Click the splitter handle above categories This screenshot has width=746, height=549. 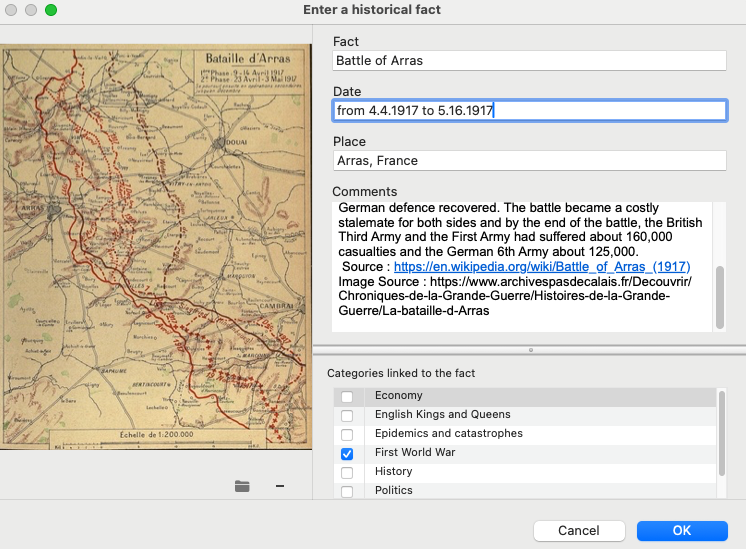click(530, 350)
